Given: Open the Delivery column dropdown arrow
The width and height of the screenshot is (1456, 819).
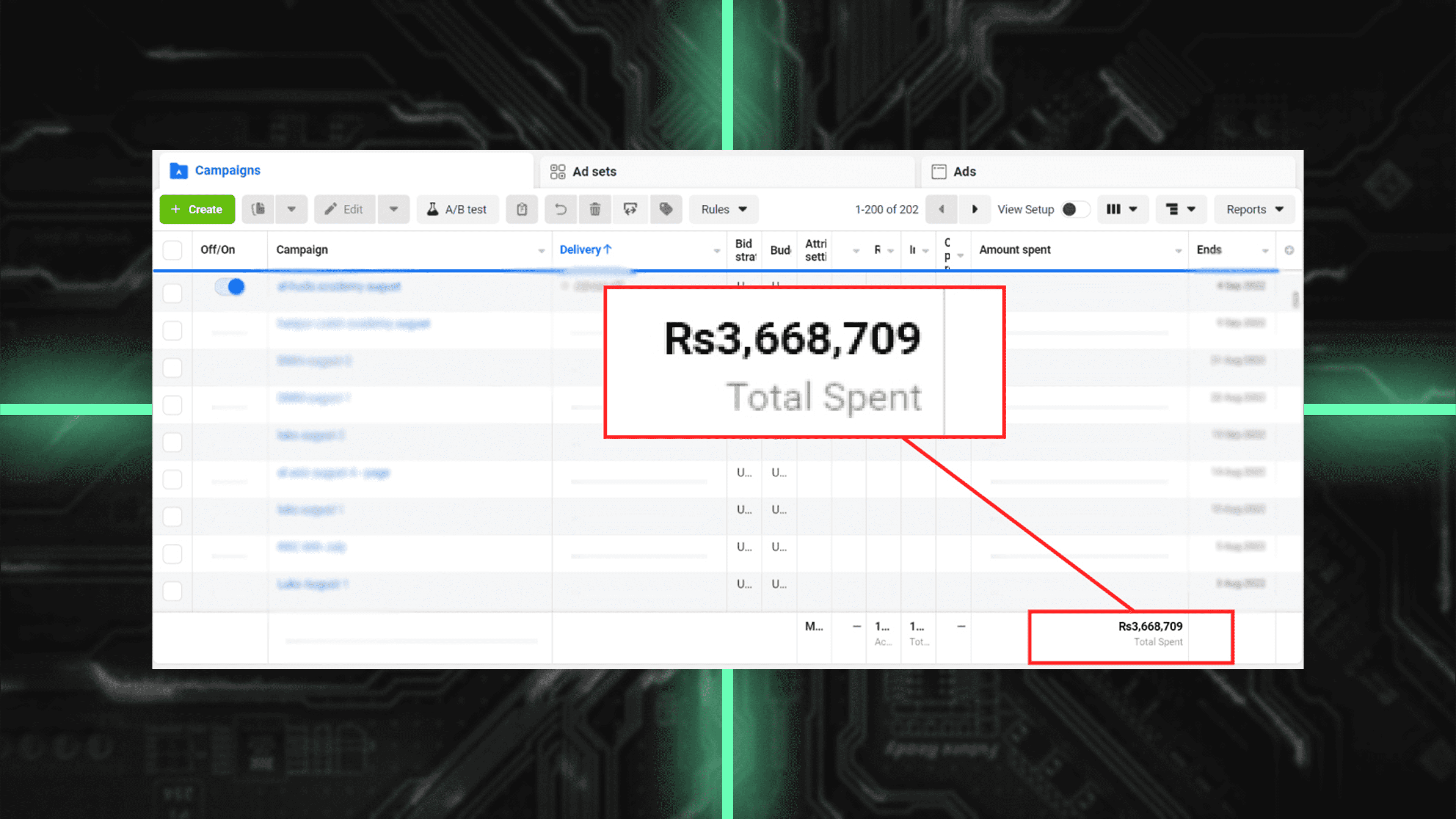Looking at the screenshot, I should (716, 250).
